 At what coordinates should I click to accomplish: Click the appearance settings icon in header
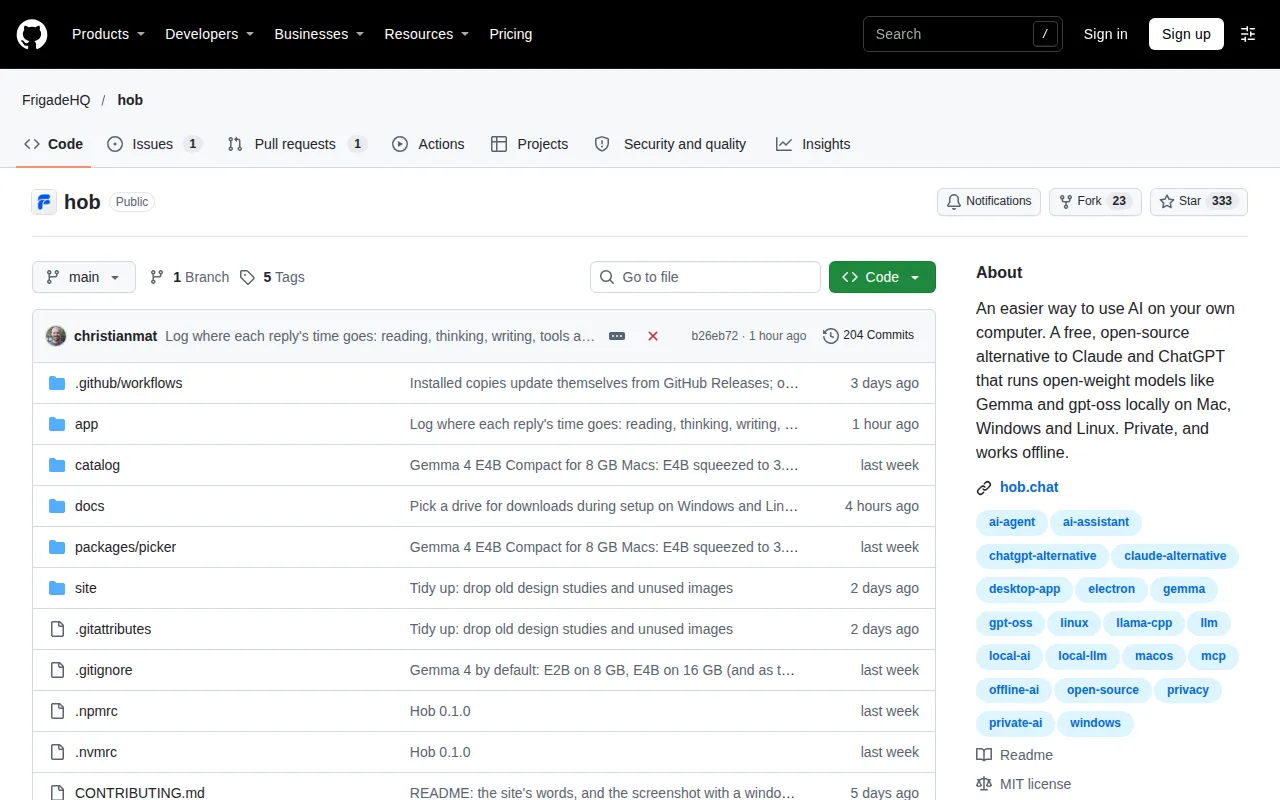click(1248, 34)
